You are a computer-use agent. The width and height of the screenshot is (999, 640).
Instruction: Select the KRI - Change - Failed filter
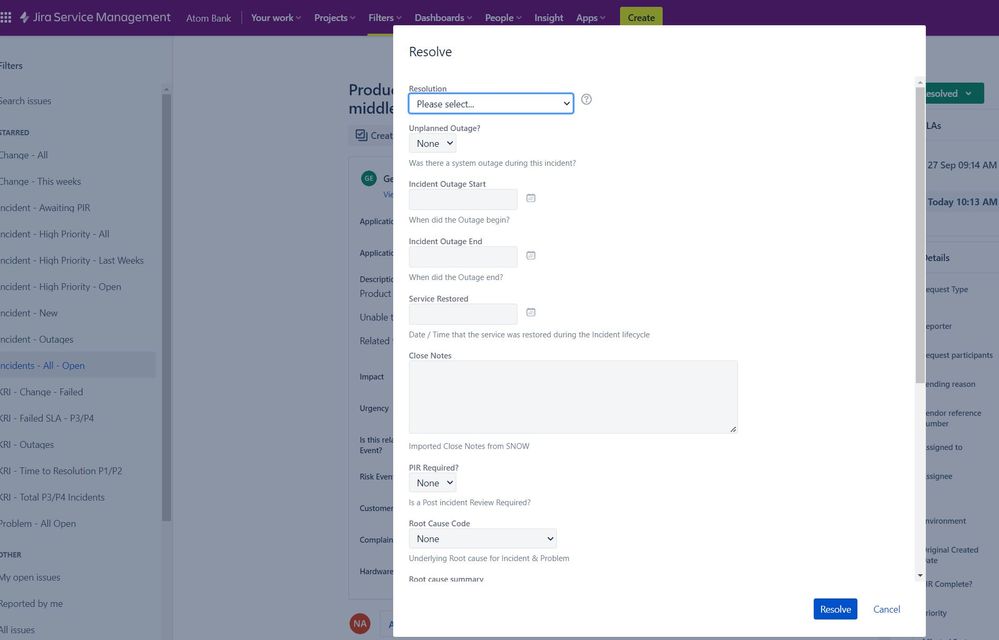42,392
